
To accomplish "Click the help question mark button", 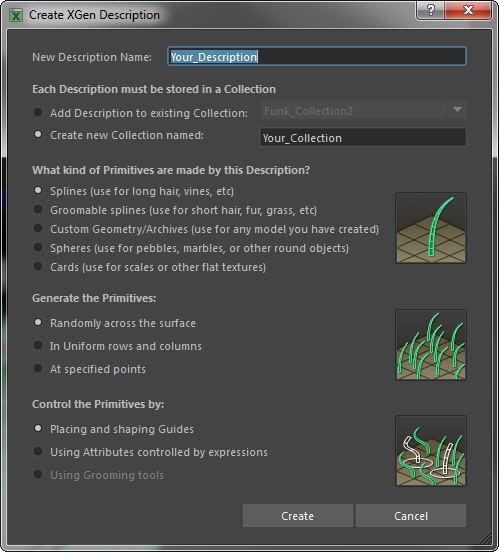I will coord(431,10).
